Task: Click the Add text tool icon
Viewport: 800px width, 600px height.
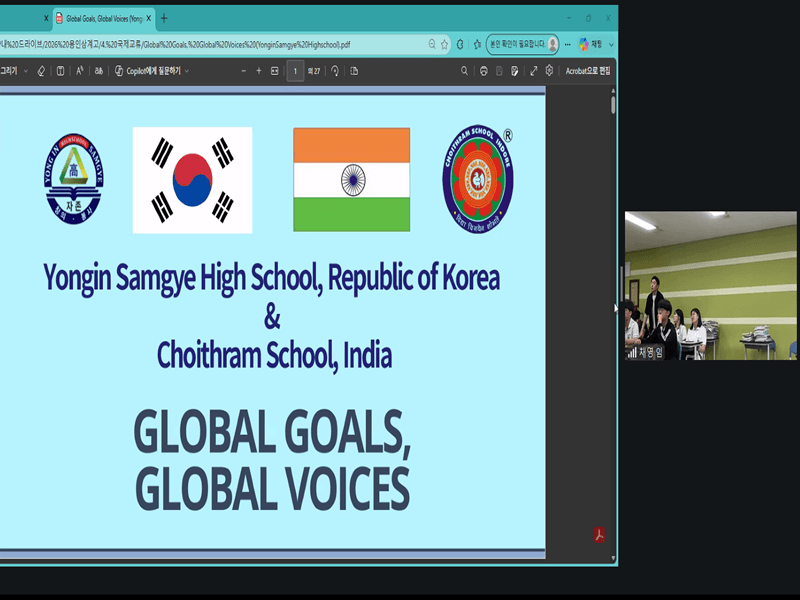Action: pyautogui.click(x=60, y=71)
